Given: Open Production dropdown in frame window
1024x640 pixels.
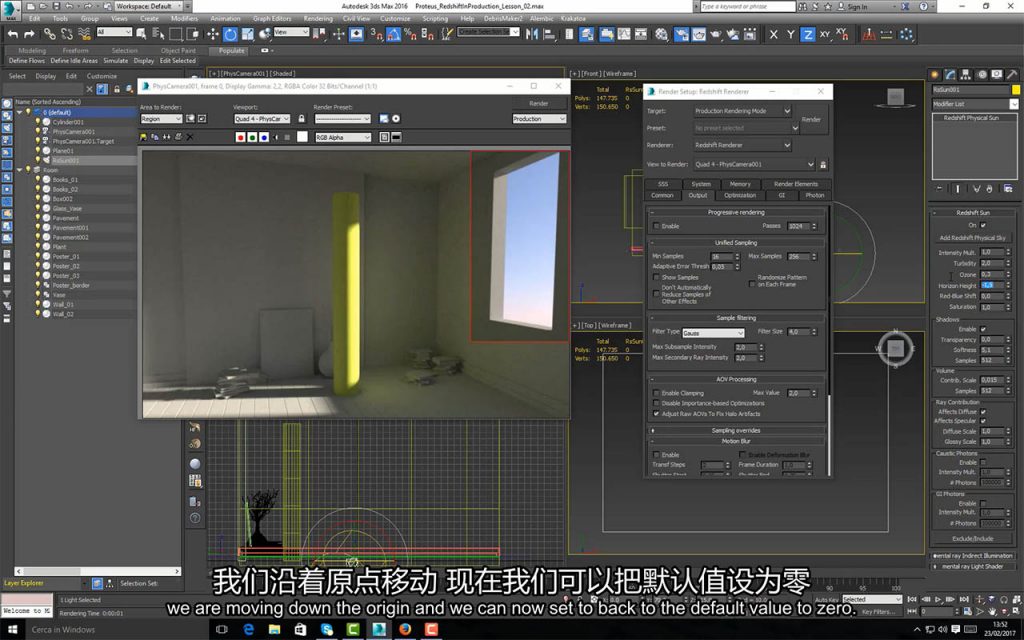Looking at the screenshot, I should (539, 119).
